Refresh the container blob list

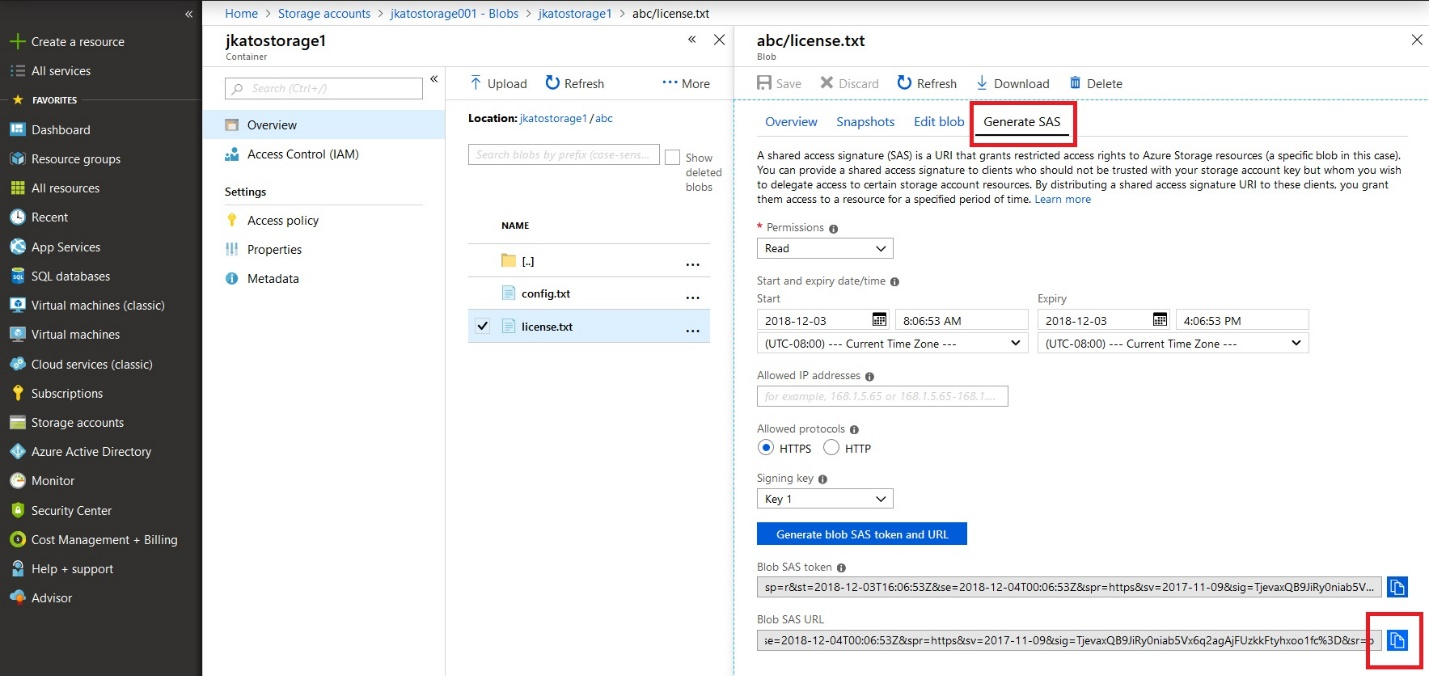574,83
